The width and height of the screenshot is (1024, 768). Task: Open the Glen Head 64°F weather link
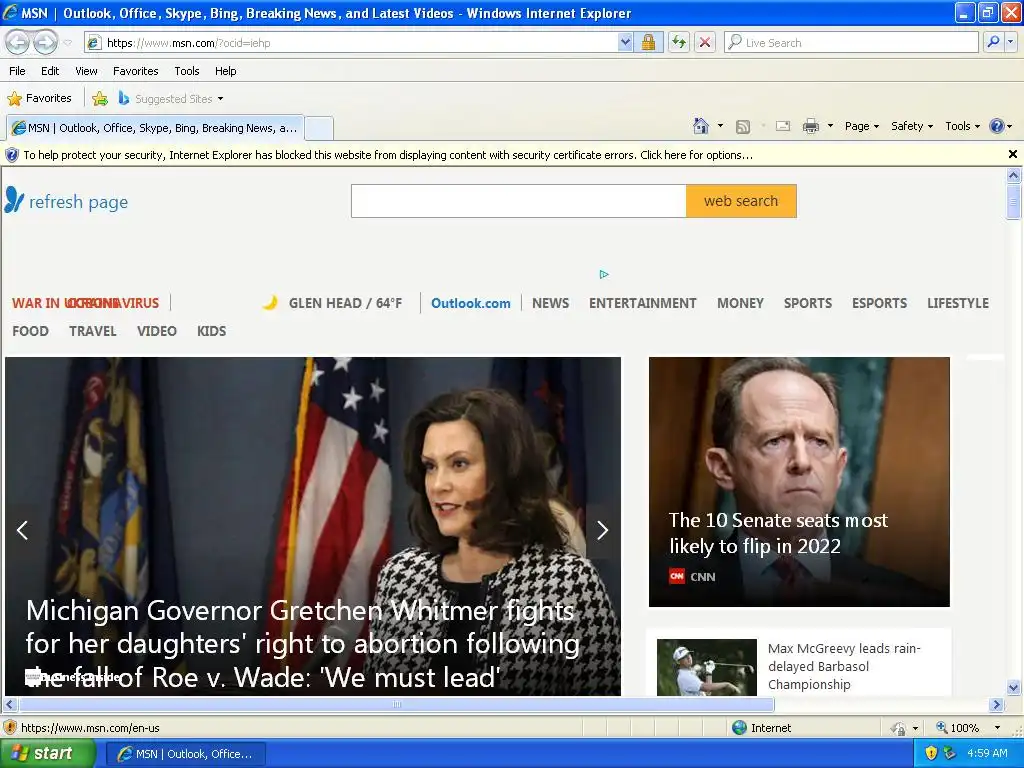(333, 303)
